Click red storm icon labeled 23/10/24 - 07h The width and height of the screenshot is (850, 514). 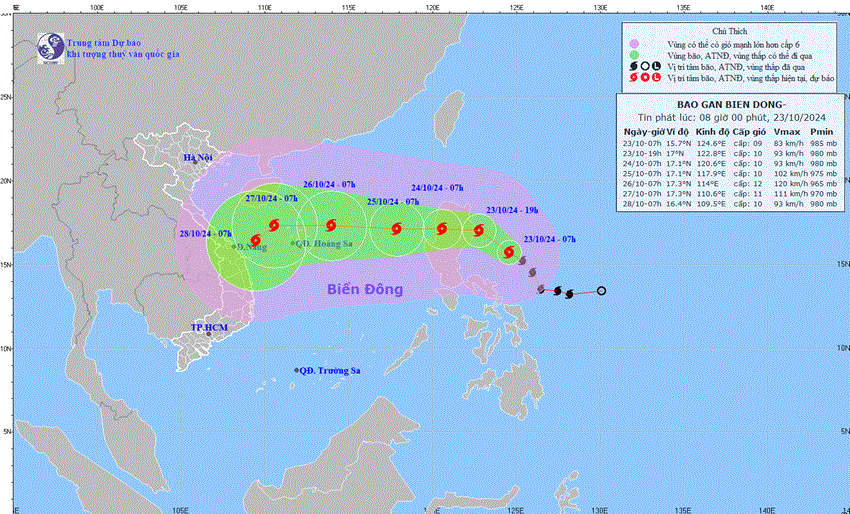pos(508,252)
